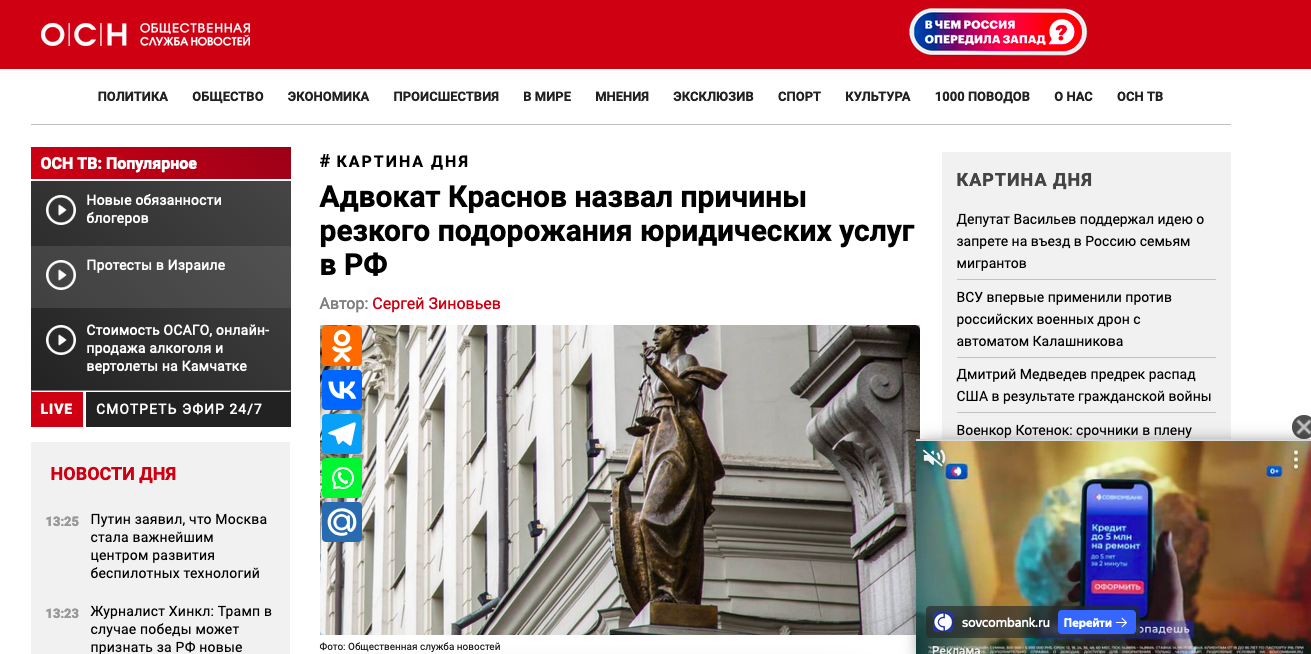Share article on VK
Screen dimensions: 1311x654
pyautogui.click(x=341, y=390)
